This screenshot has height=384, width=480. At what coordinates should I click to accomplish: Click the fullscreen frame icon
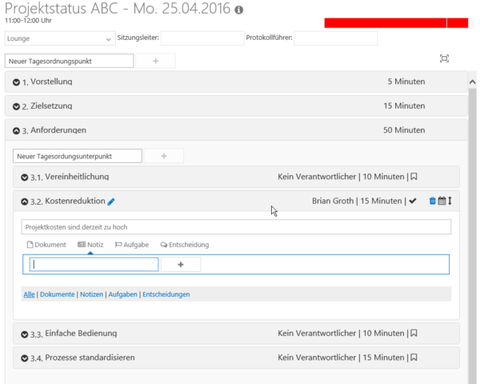(444, 59)
